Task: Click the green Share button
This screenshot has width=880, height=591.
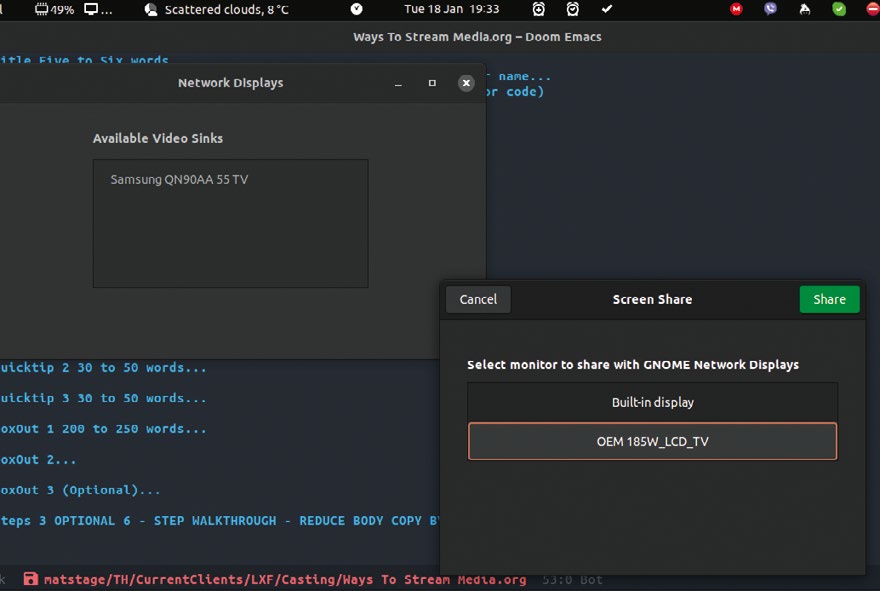Action: 829,300
